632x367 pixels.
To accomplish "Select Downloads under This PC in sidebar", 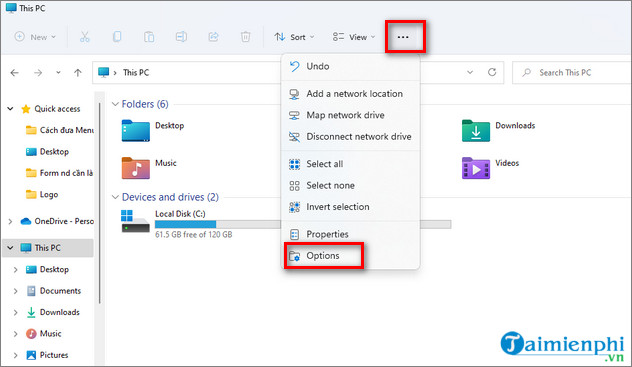I will point(53,312).
